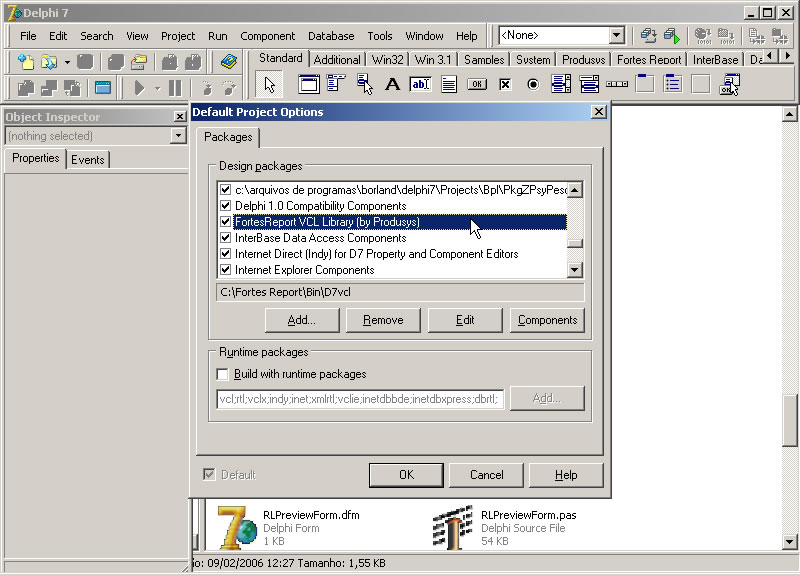This screenshot has width=800, height=576.
Task: Open the Component menu
Action: [267, 36]
